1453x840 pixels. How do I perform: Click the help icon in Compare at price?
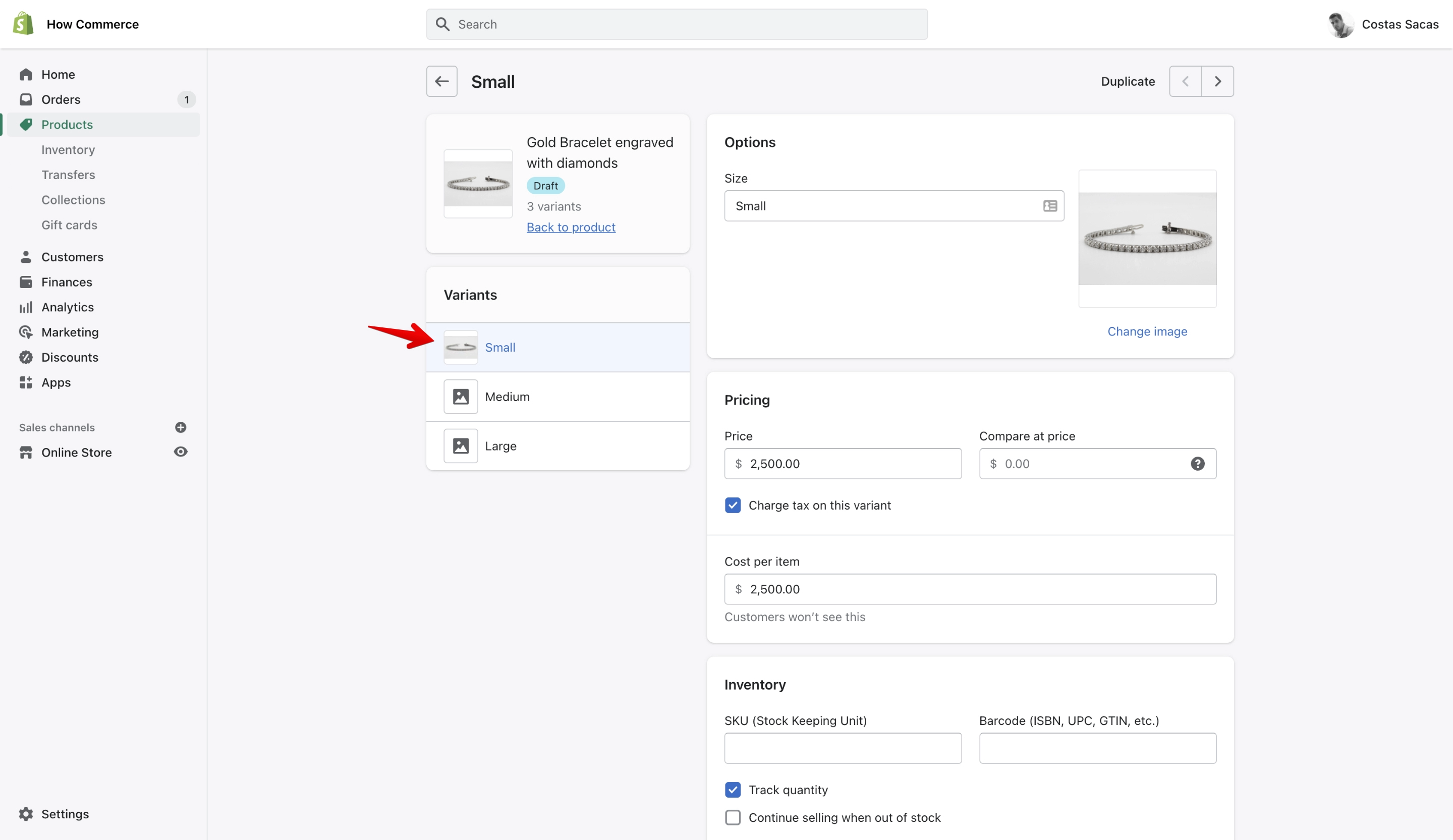click(x=1198, y=464)
